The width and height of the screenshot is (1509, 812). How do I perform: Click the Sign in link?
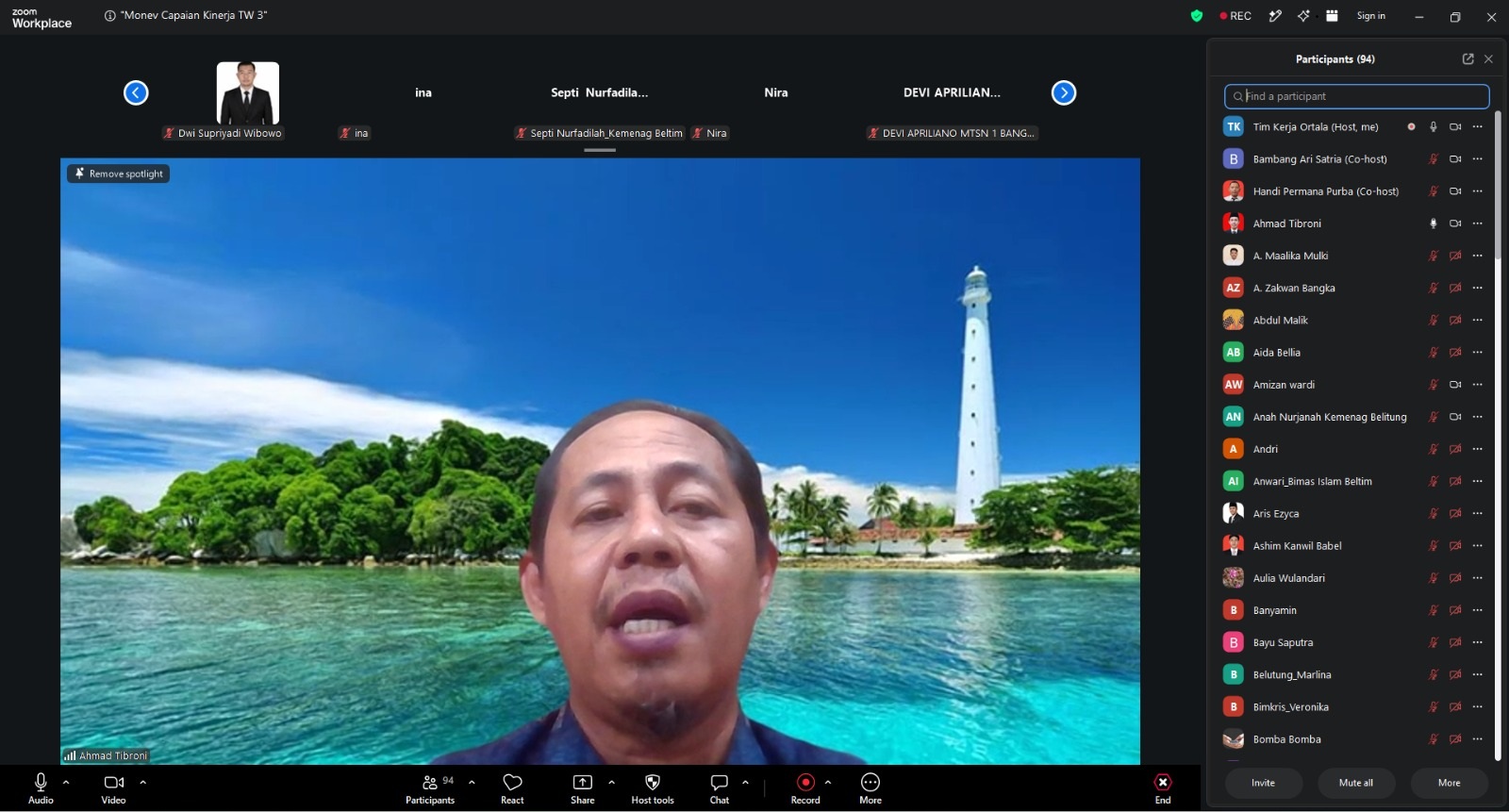1371,16
